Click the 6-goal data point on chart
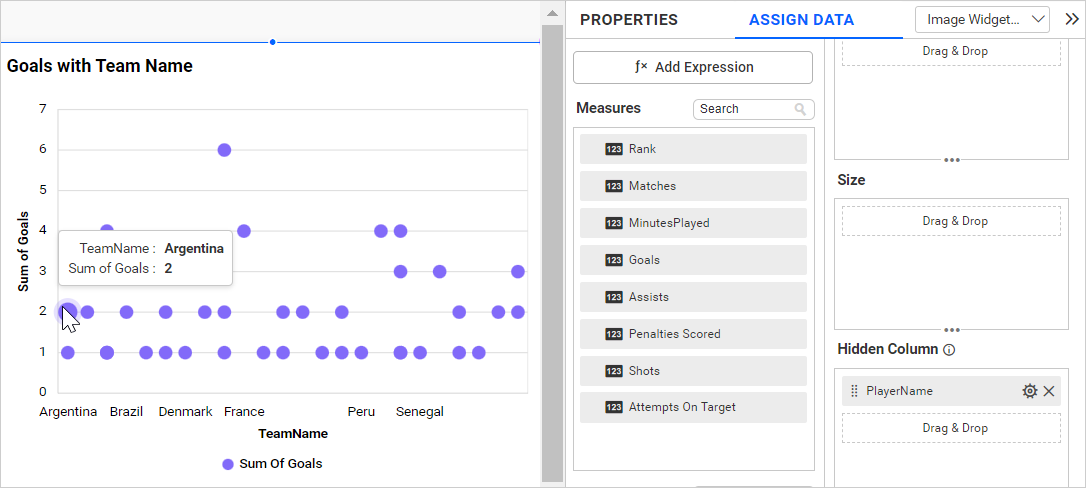The height and width of the screenshot is (488, 1086). tap(224, 150)
